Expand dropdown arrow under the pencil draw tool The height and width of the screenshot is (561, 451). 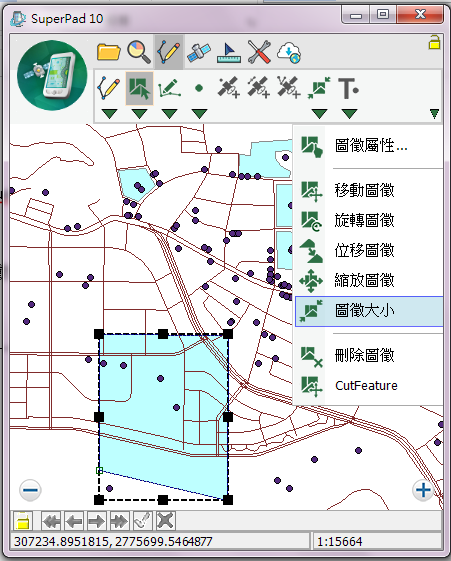point(109,114)
